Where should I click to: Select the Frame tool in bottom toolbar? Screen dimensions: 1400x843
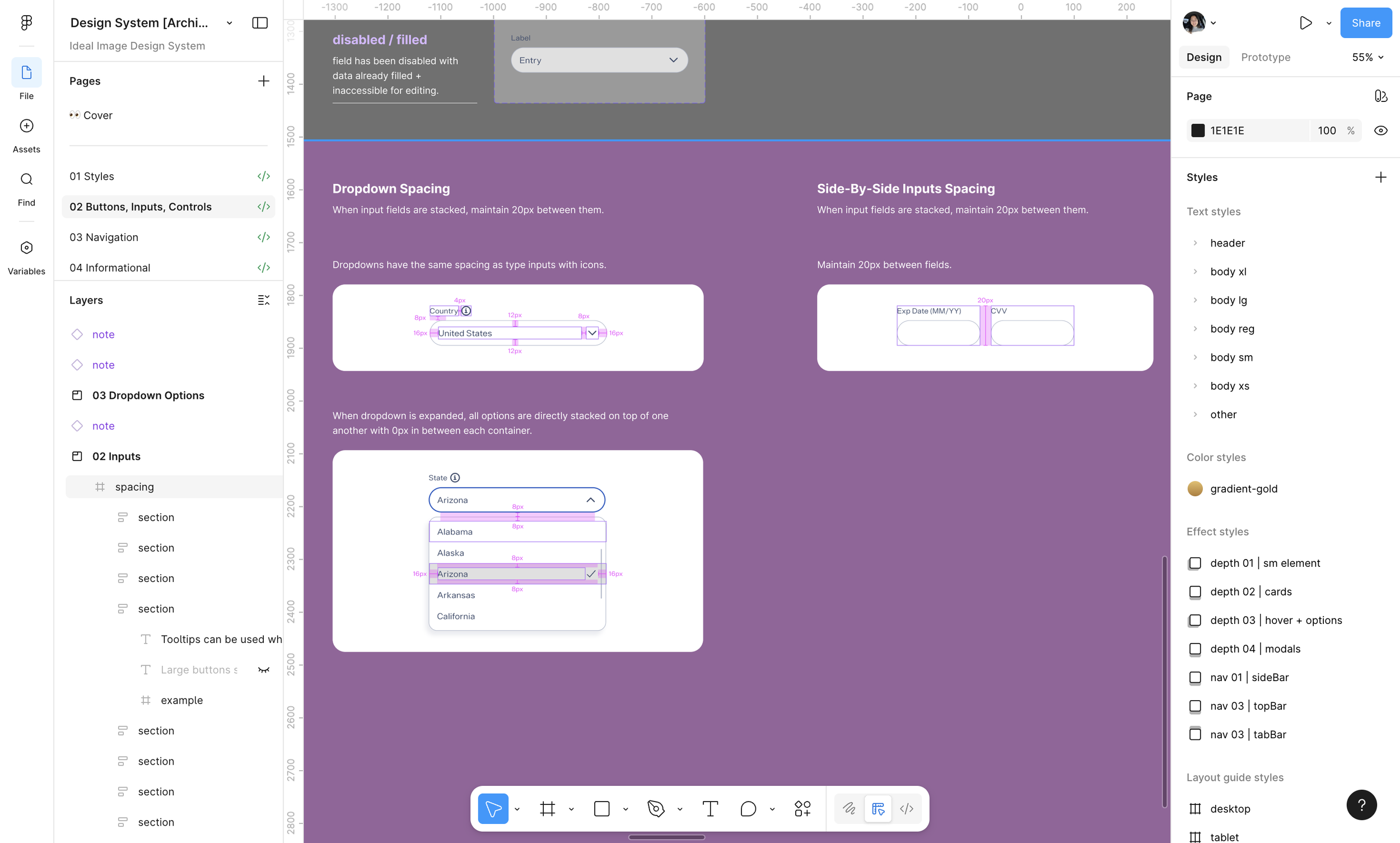pos(547,808)
